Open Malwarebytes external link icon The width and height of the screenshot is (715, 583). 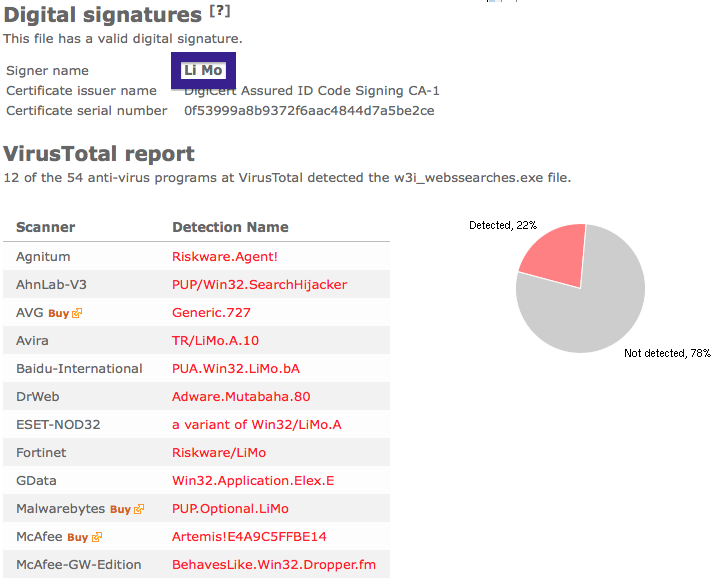tap(139, 509)
